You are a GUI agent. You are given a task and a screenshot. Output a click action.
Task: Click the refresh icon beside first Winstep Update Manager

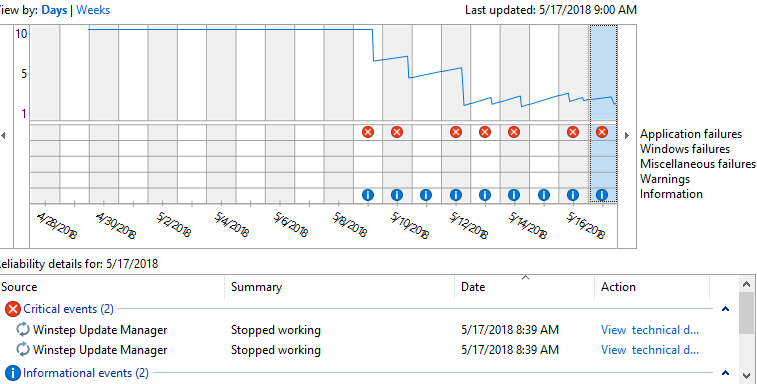(x=23, y=329)
